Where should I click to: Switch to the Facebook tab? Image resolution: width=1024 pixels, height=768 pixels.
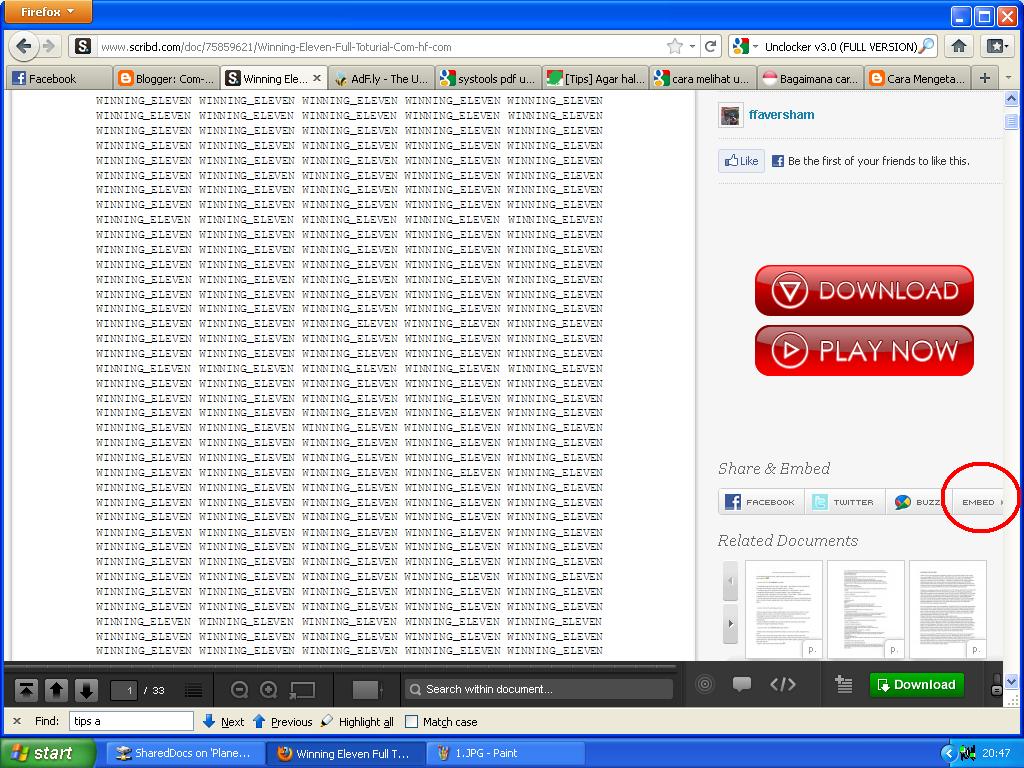click(58, 78)
